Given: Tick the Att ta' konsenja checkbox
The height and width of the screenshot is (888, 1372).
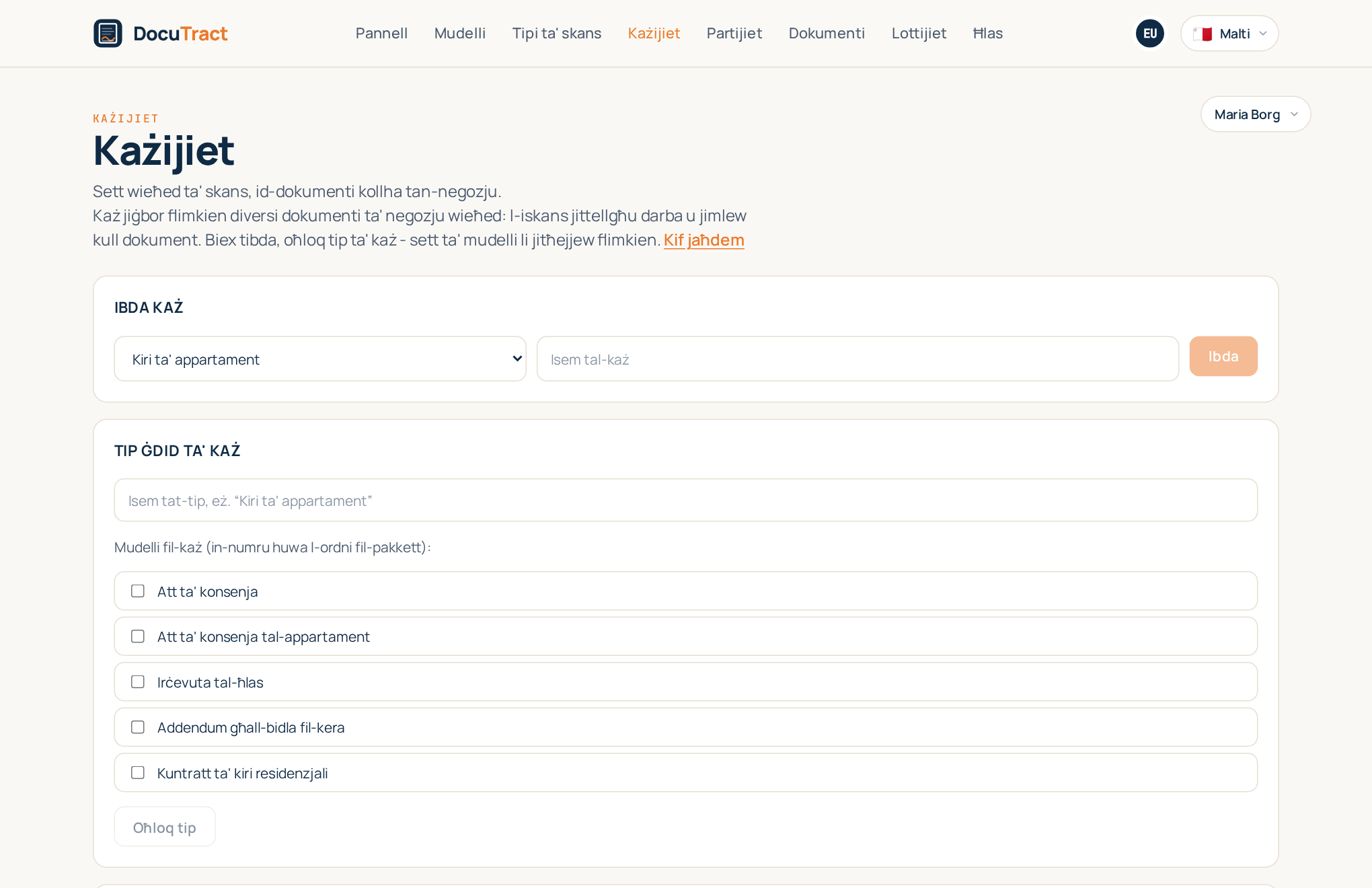Looking at the screenshot, I should coord(138,591).
